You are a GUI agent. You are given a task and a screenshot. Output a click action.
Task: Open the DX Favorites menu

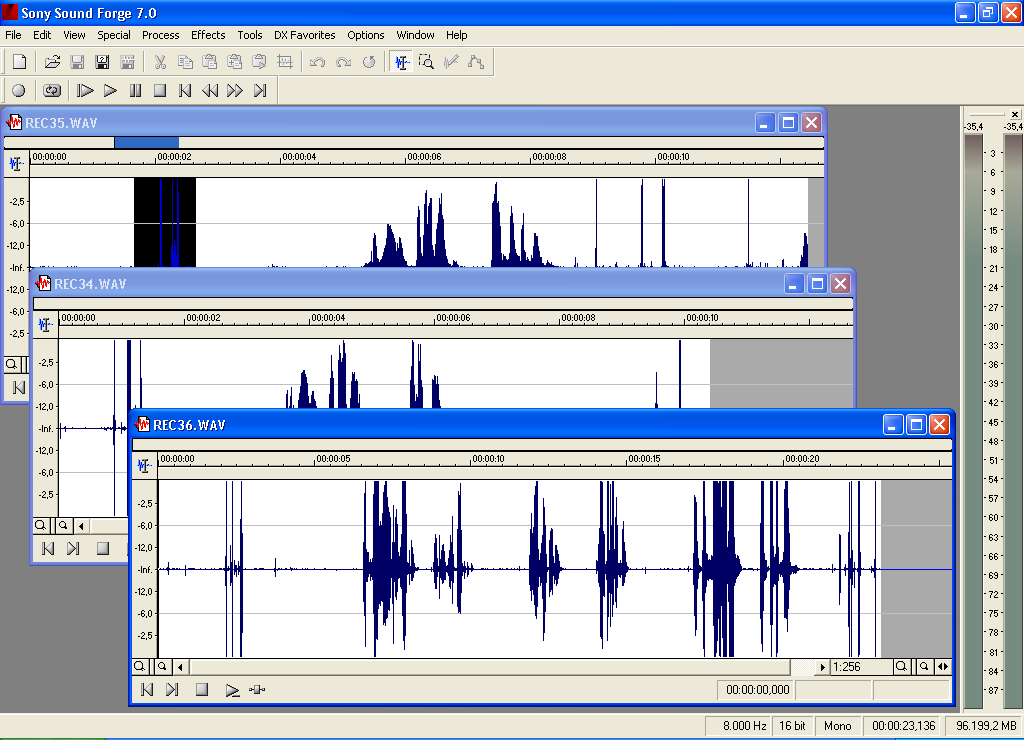click(304, 35)
